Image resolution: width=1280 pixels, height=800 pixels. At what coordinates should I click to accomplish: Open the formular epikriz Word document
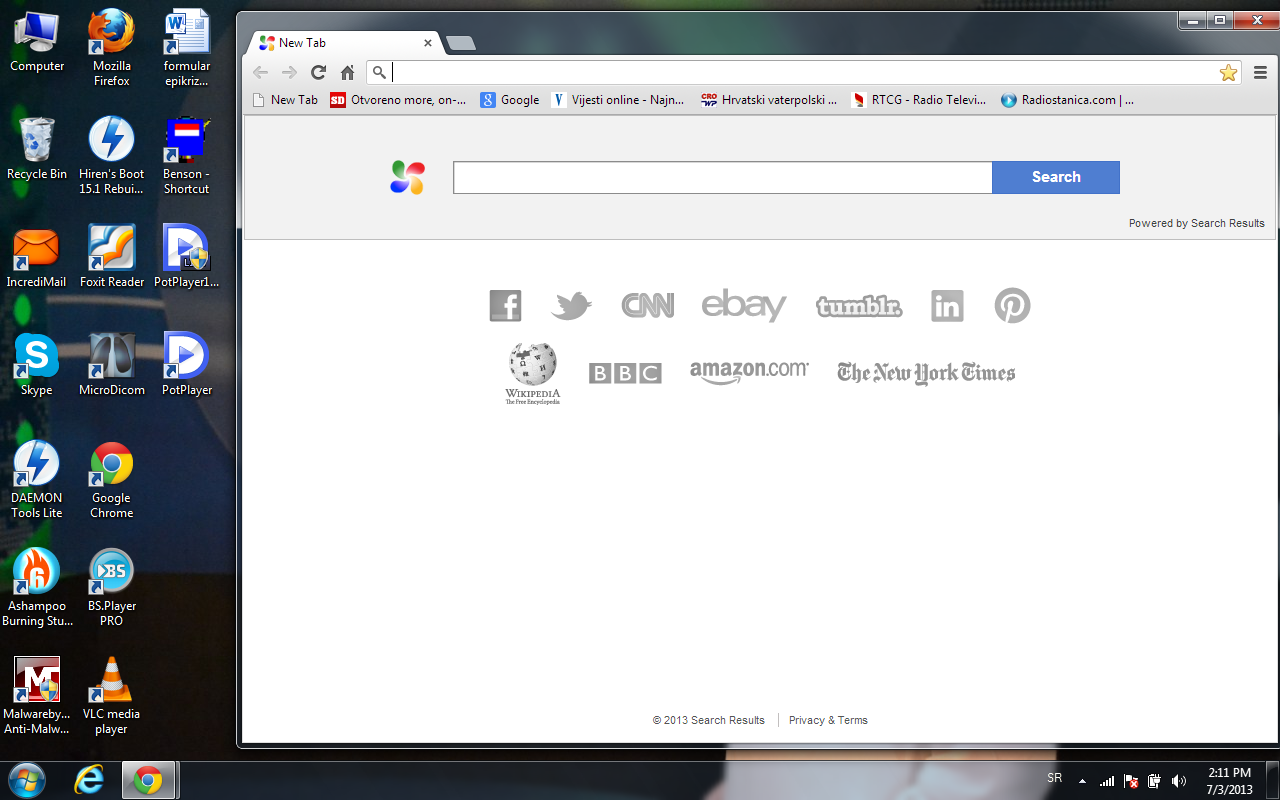(187, 48)
